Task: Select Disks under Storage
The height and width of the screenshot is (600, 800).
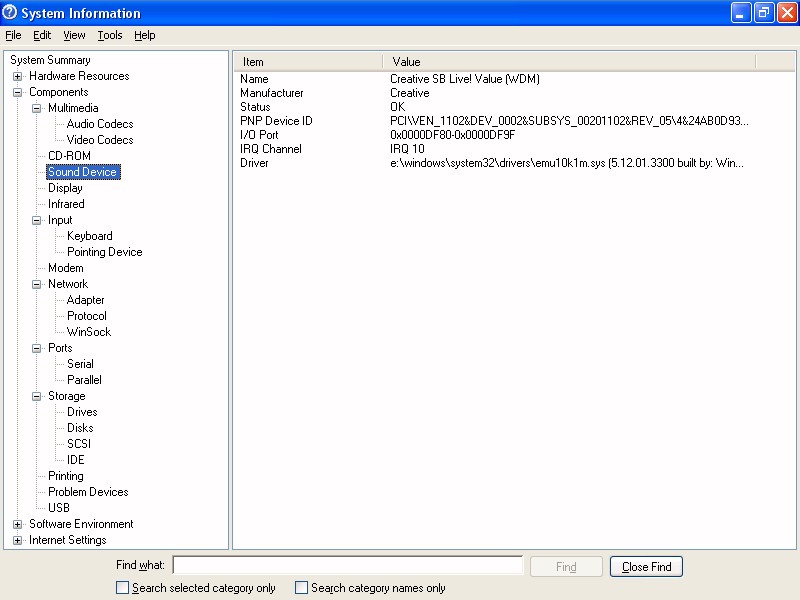Action: click(80, 428)
